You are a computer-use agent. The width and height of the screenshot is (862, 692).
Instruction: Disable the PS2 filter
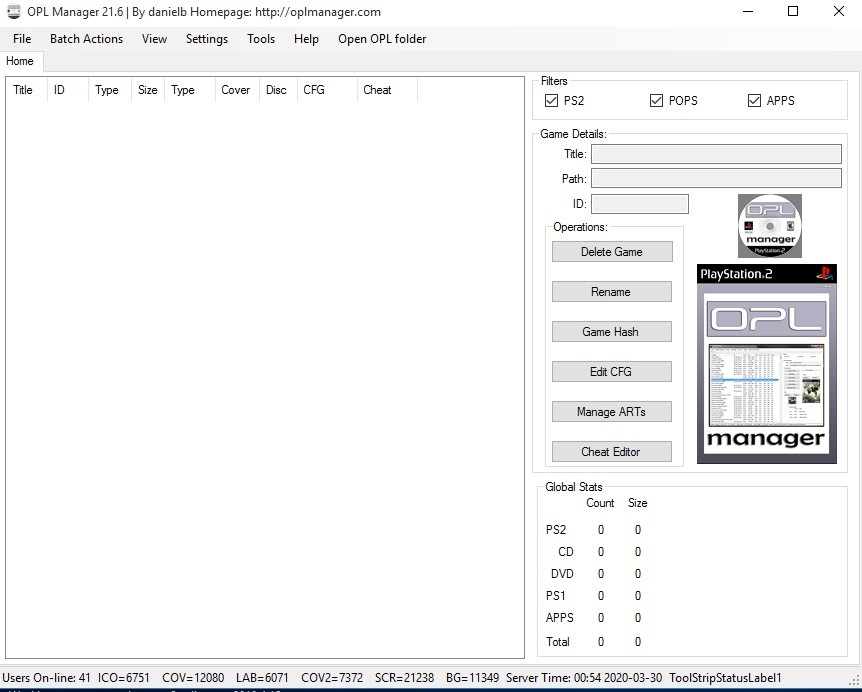click(x=552, y=100)
